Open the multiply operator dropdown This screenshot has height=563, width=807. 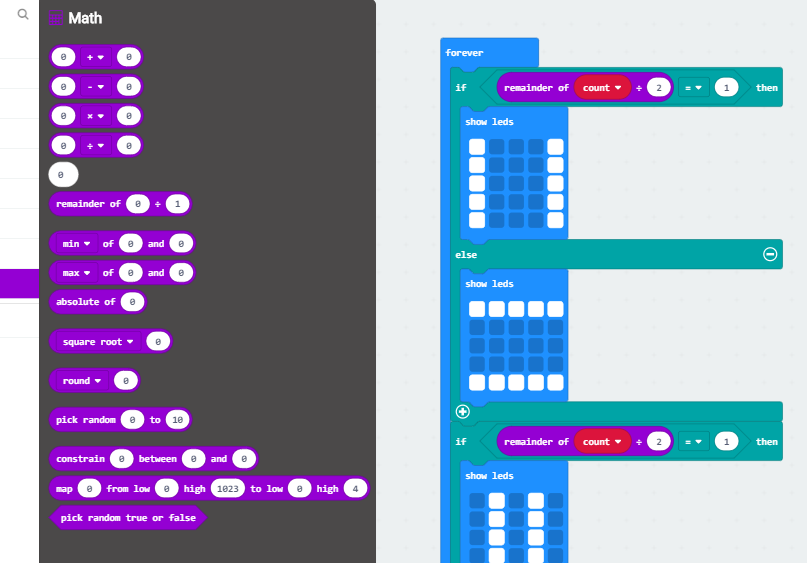point(95,116)
